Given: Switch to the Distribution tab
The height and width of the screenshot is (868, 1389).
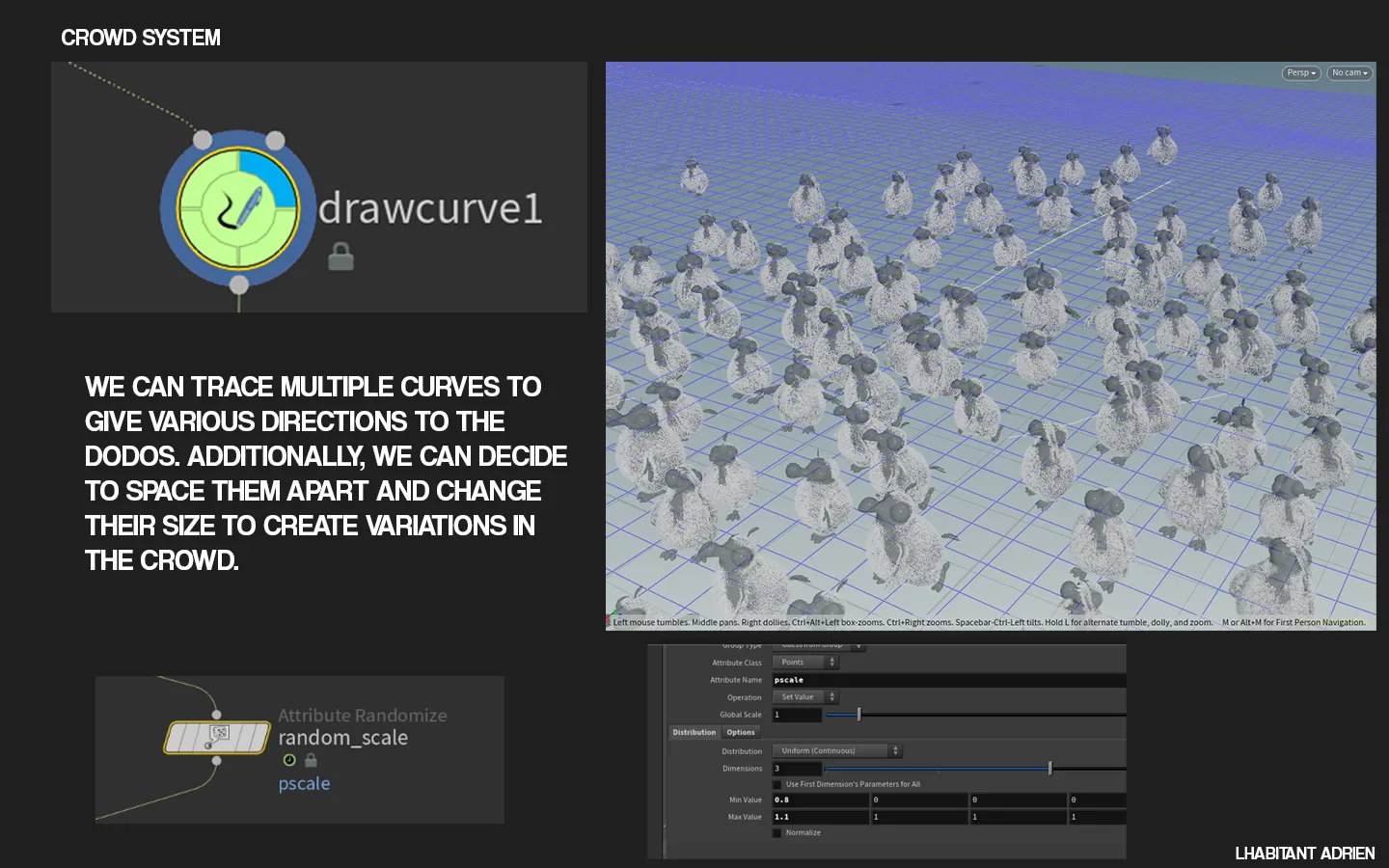Looking at the screenshot, I should pos(694,733).
